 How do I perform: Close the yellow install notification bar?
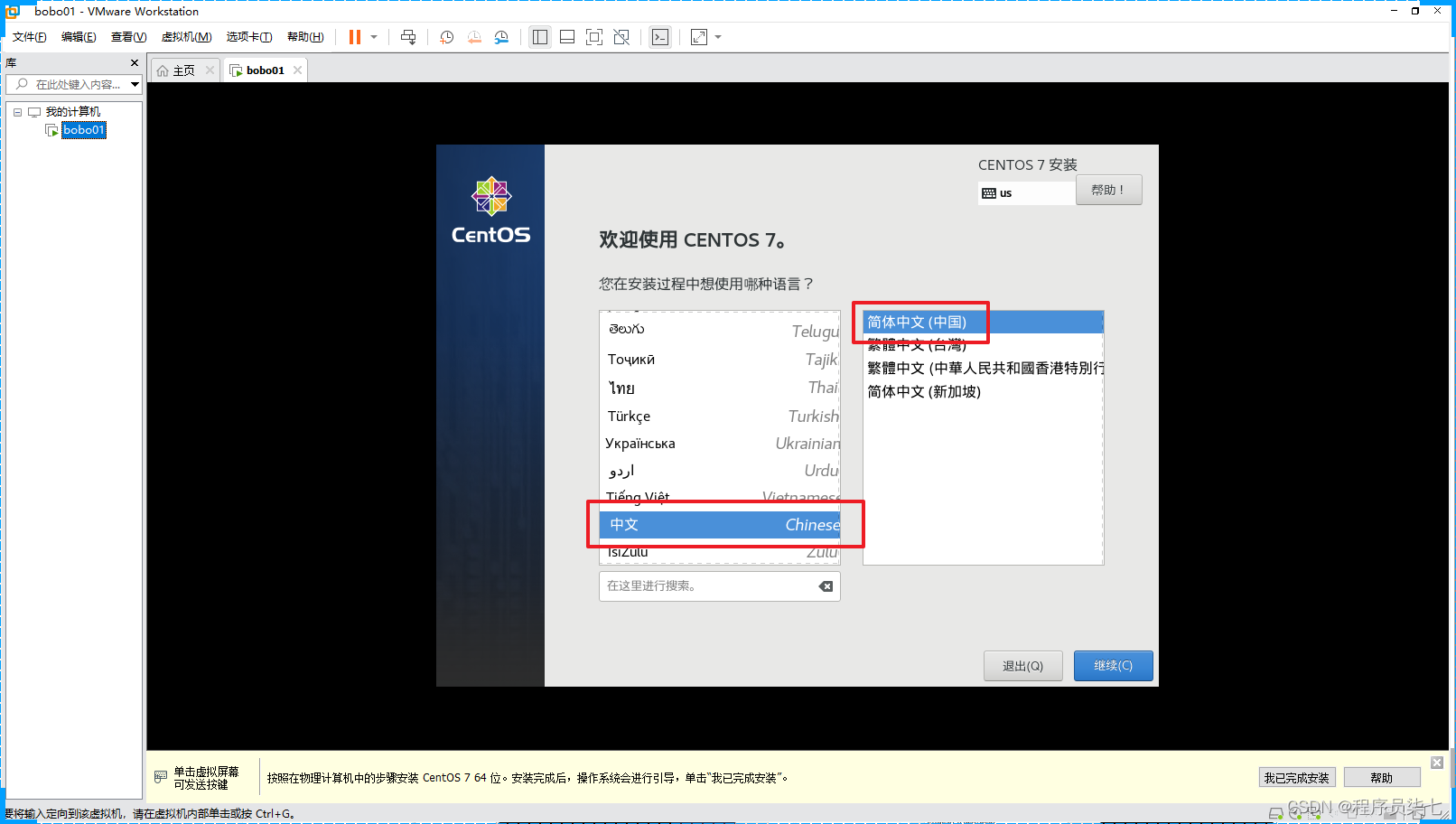[1437, 763]
